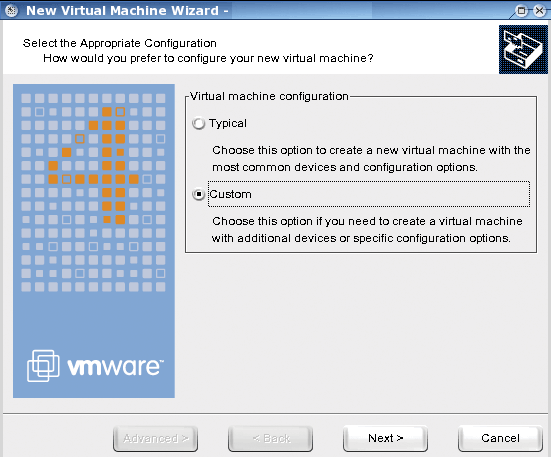The width and height of the screenshot is (551, 457).
Task: Click the Custom option label
Action: (230, 194)
